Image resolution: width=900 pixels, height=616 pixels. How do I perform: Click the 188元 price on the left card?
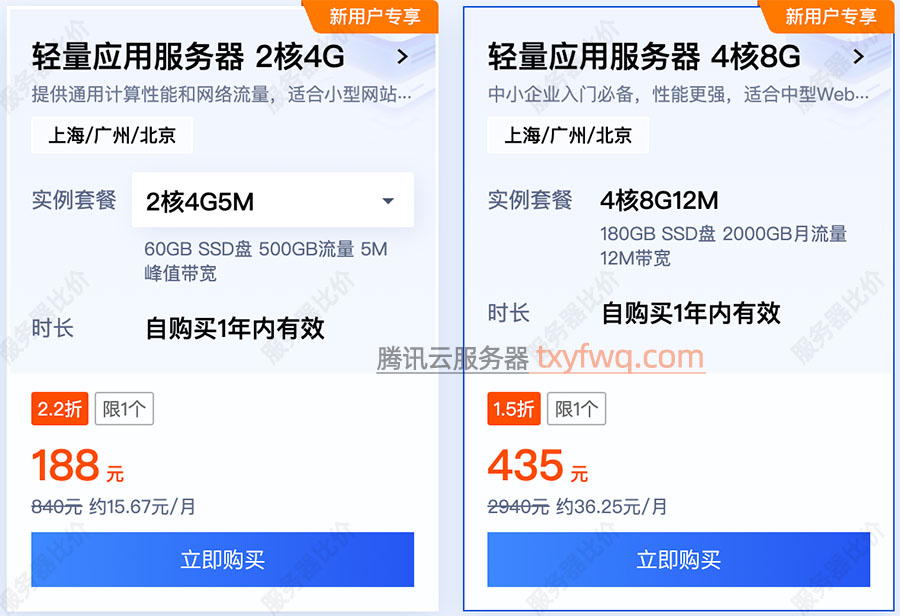77,466
